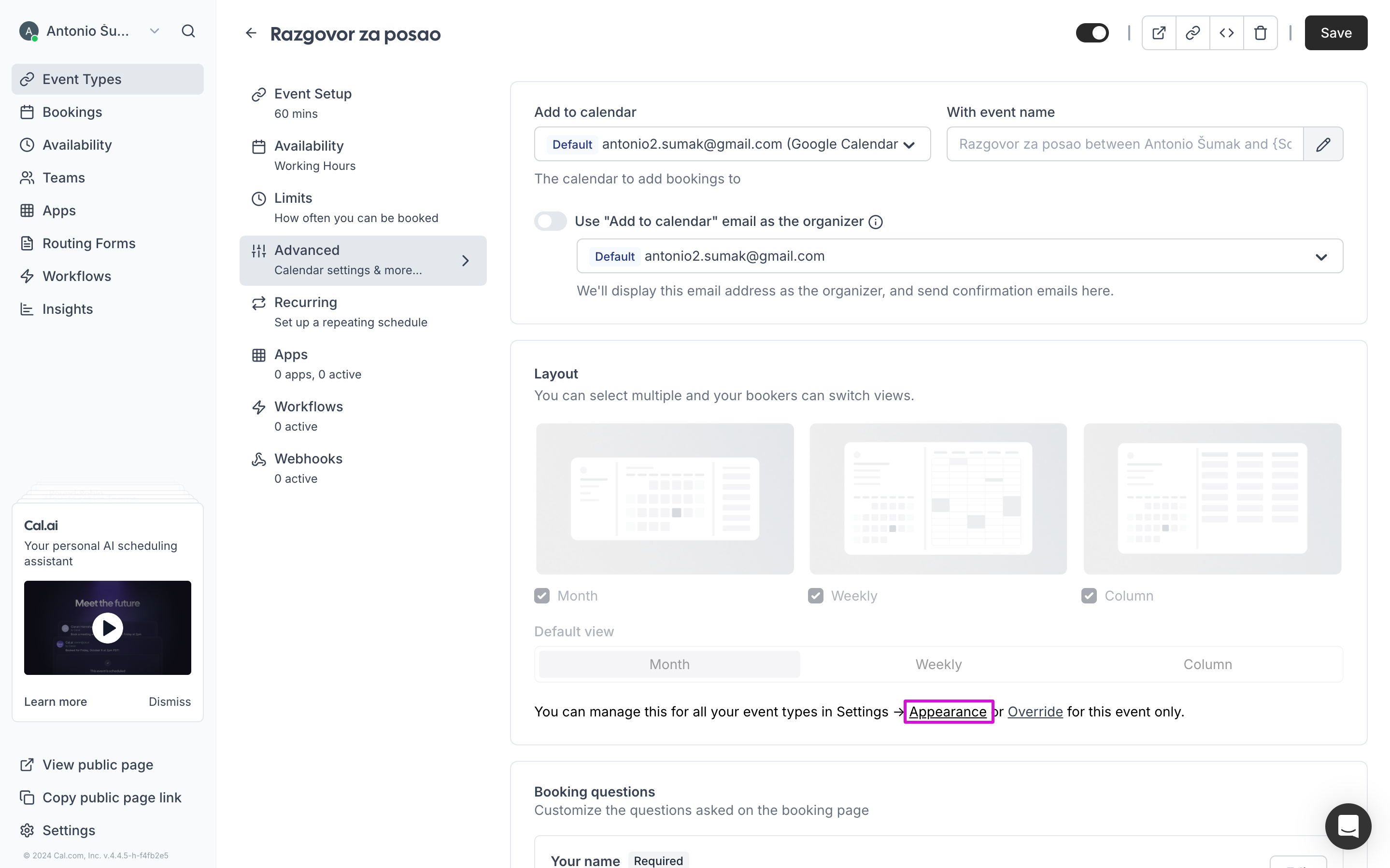Select Column as default view
The height and width of the screenshot is (868, 1390).
coord(1207,664)
